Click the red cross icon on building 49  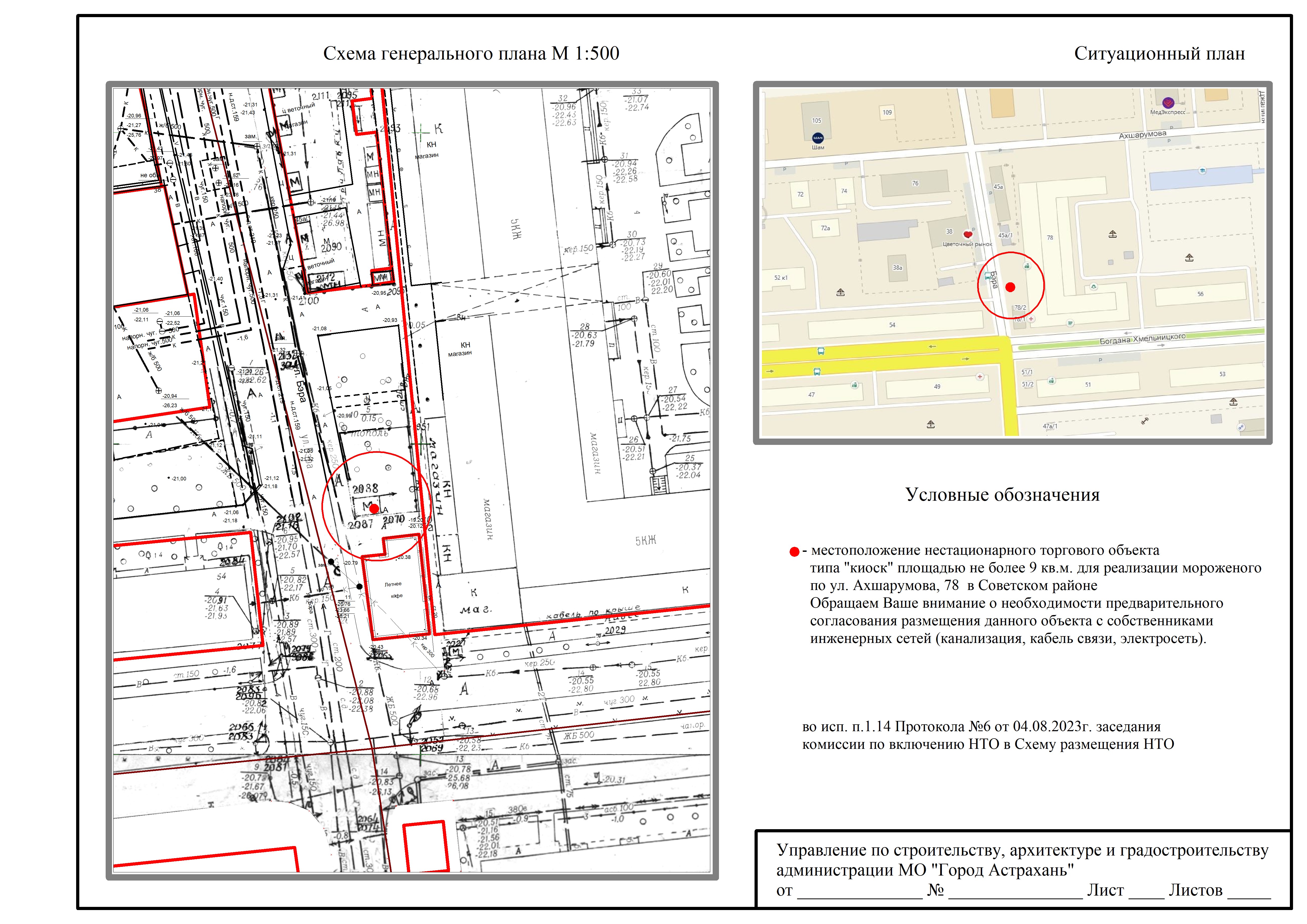tap(980, 377)
